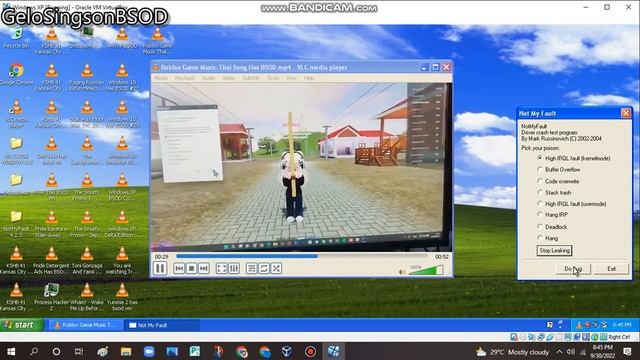This screenshot has width=640, height=360.
Task: Select the Code overwrite option
Action: point(558,181)
